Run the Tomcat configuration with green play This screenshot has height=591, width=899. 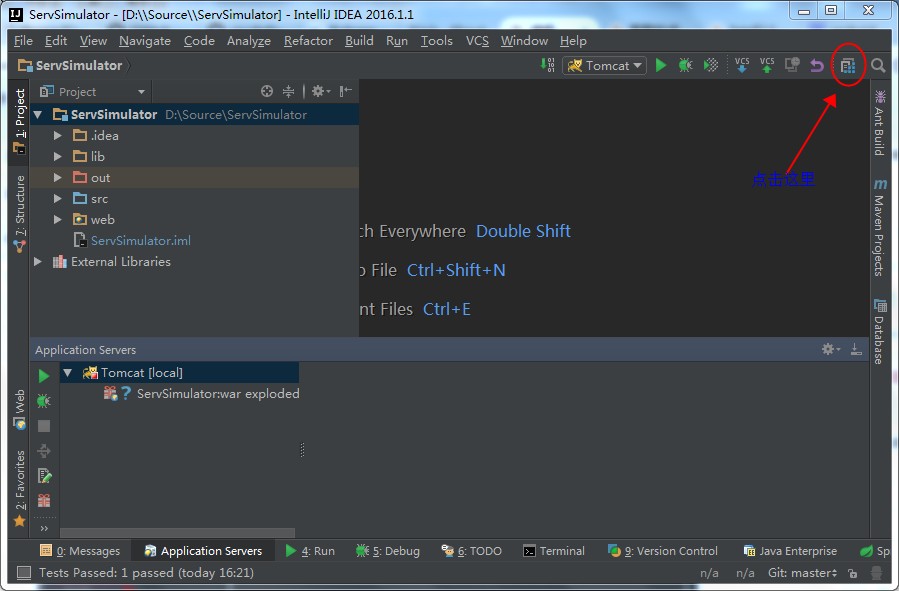[661, 65]
